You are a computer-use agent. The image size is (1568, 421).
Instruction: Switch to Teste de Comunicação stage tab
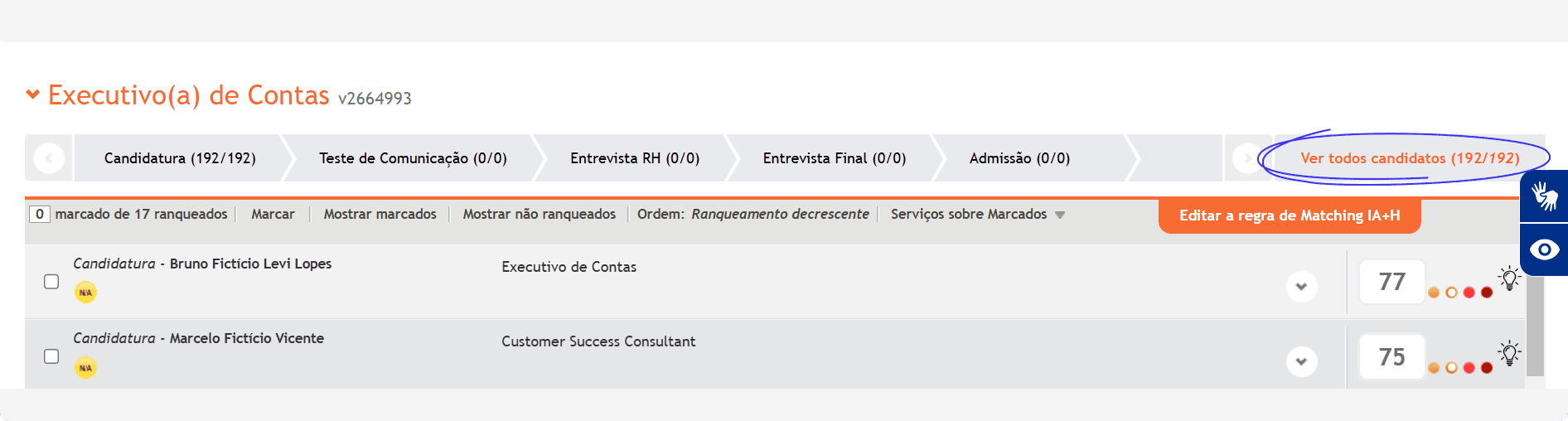click(413, 158)
